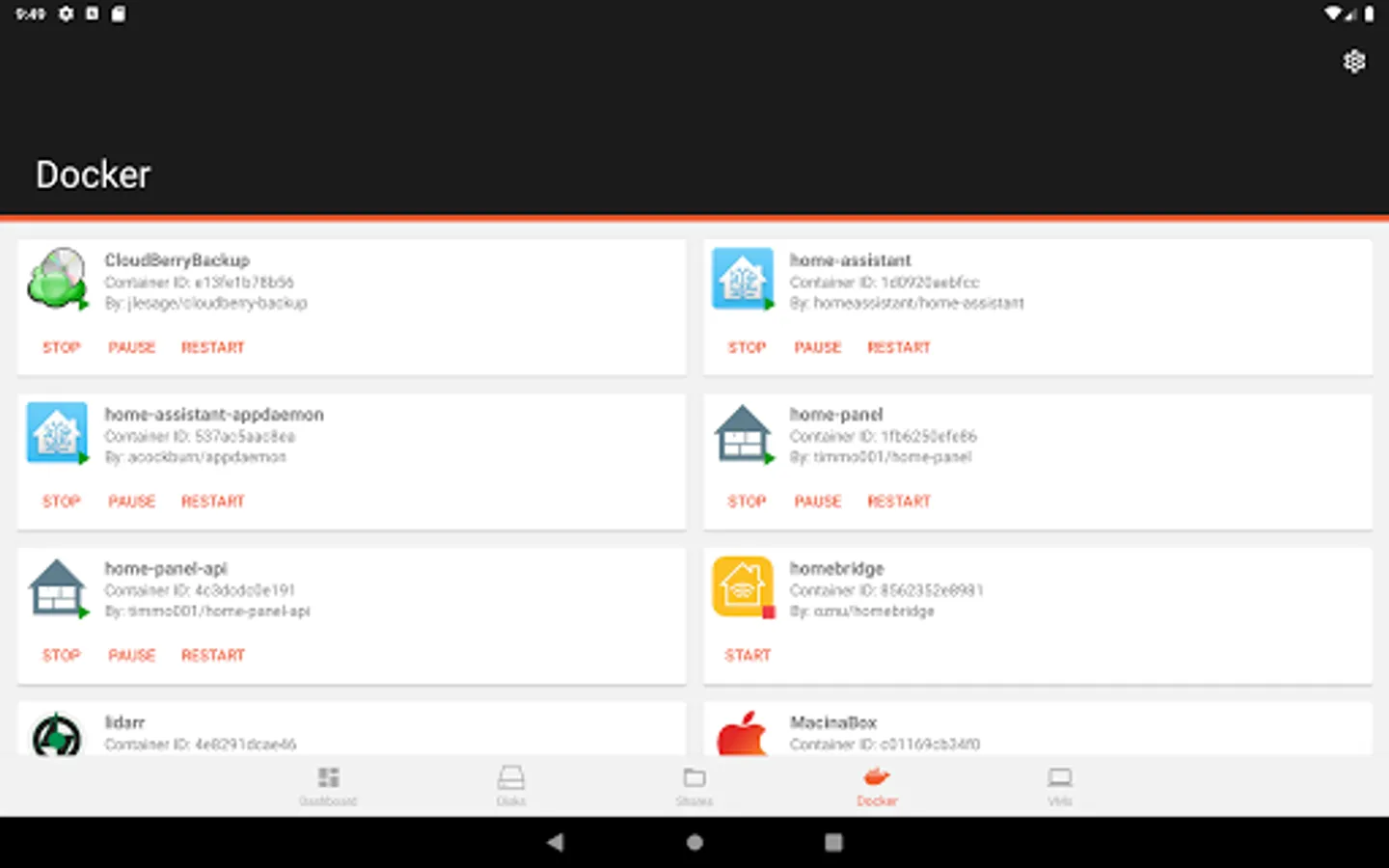Open the settings gear icon
This screenshot has width=1389, height=868.
coord(1354,62)
